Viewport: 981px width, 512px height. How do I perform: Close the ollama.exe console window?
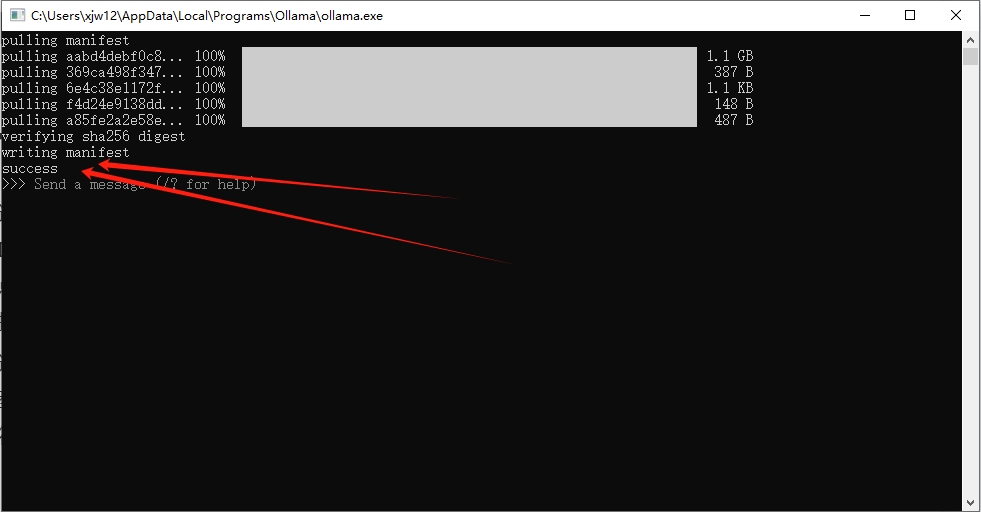click(x=956, y=15)
